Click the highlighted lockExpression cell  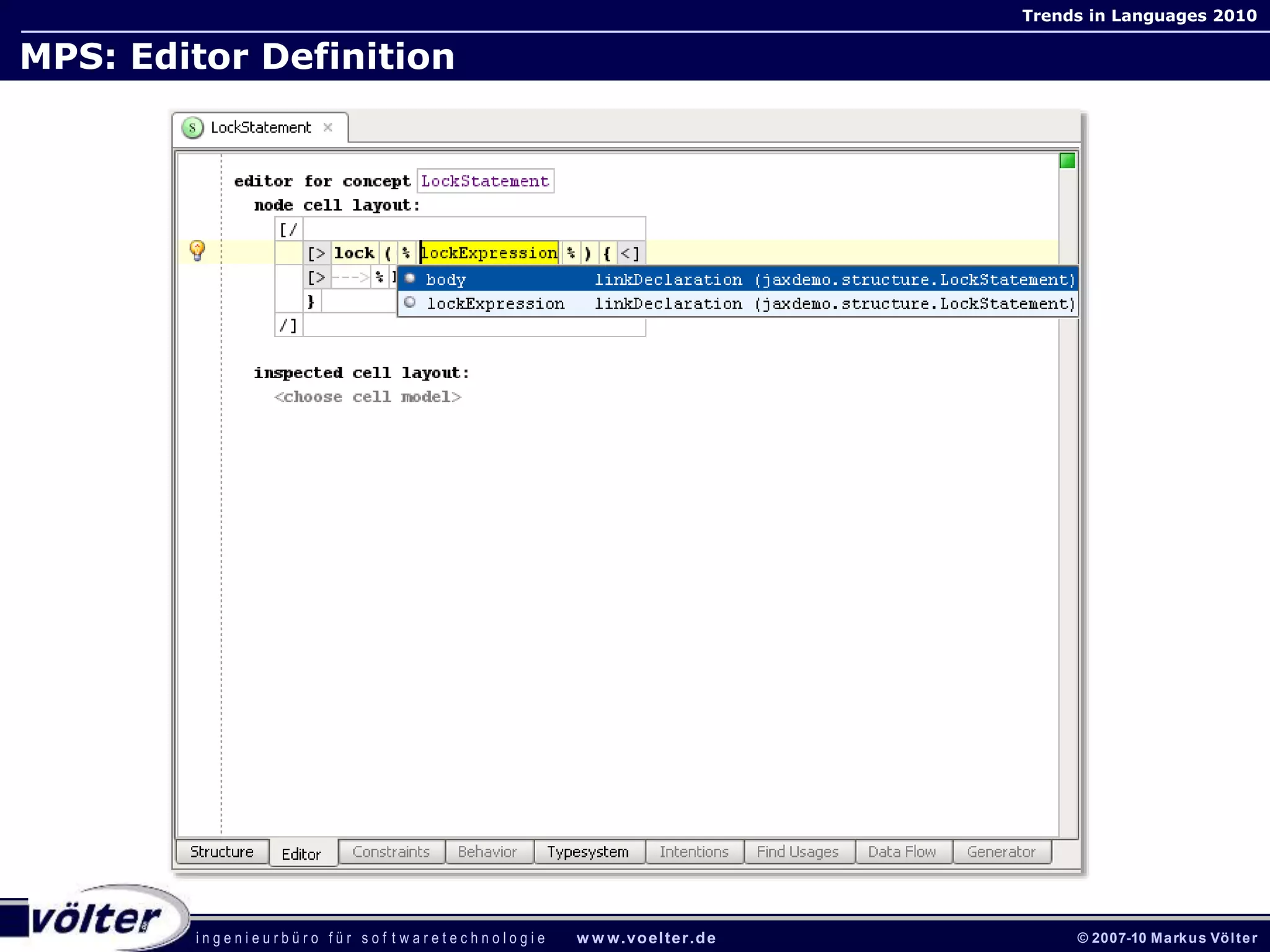click(x=489, y=253)
